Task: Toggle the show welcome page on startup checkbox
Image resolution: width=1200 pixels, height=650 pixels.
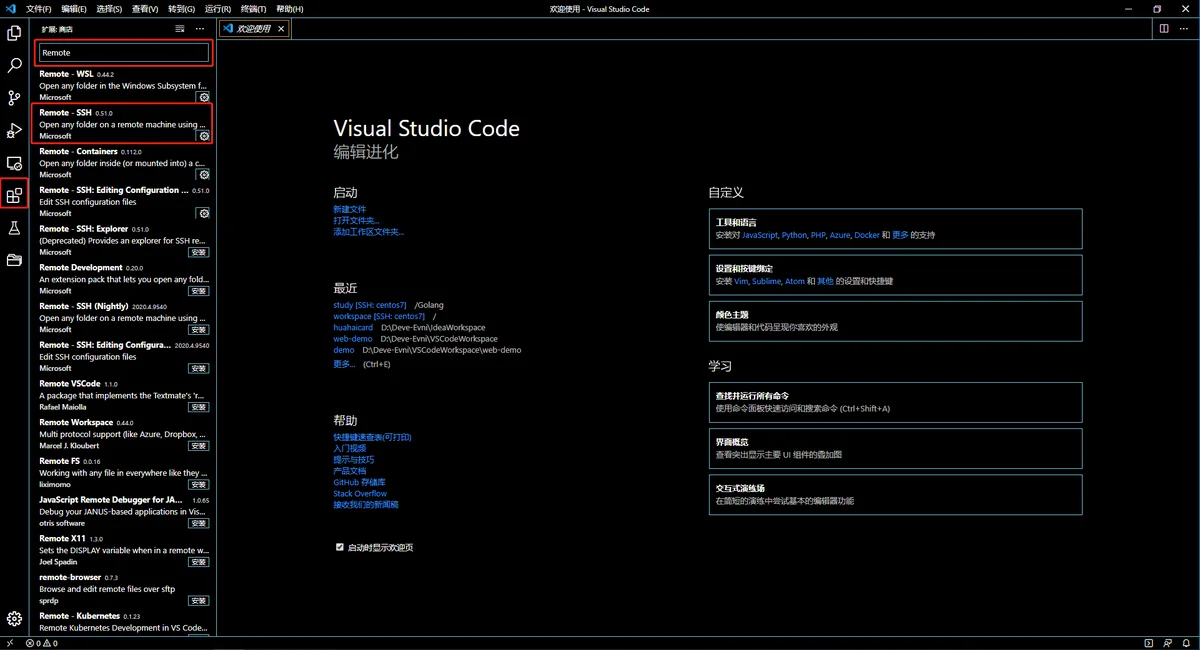Action: tap(340, 547)
